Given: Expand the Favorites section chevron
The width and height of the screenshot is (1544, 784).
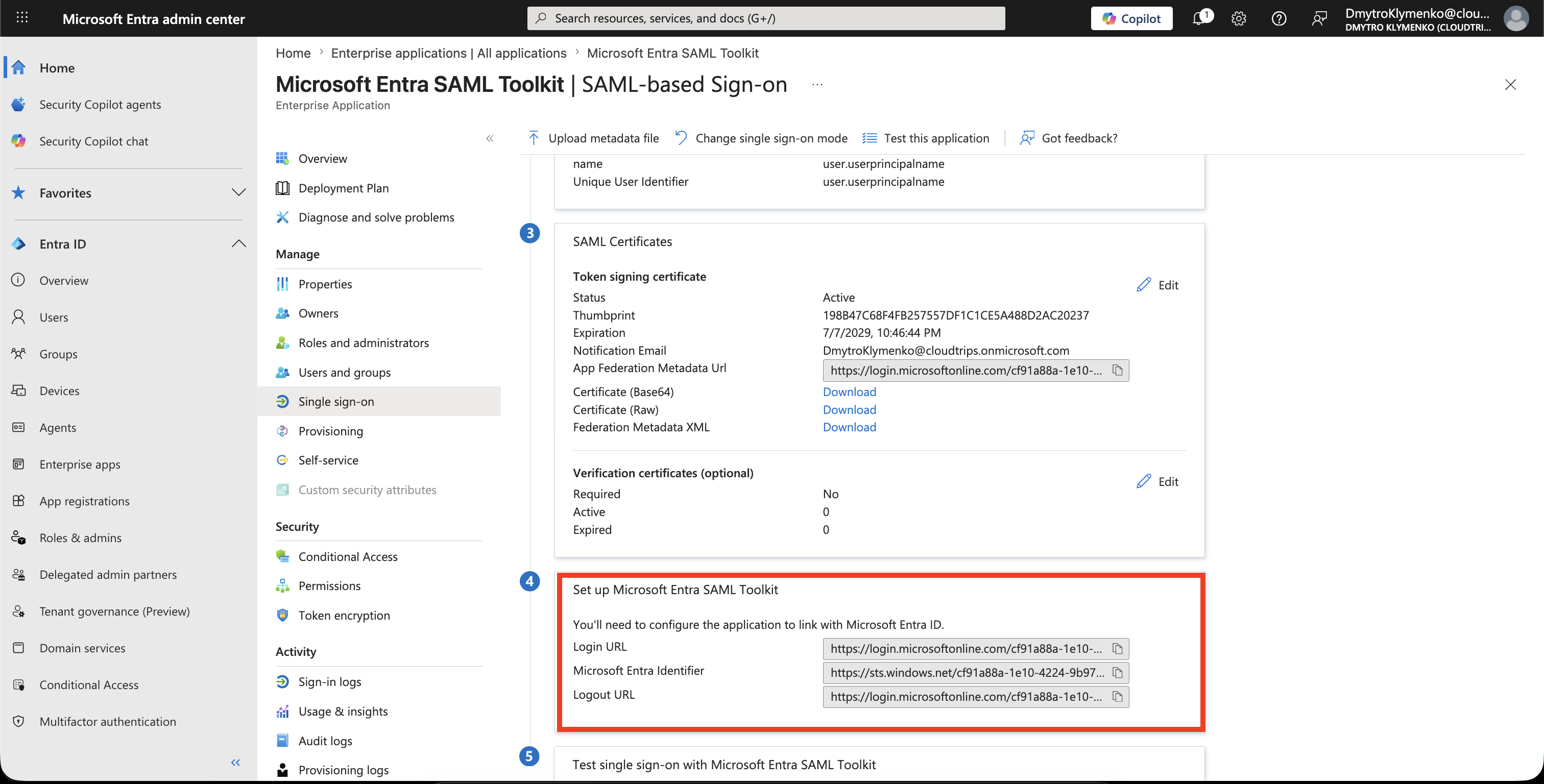Looking at the screenshot, I should click(x=238, y=192).
